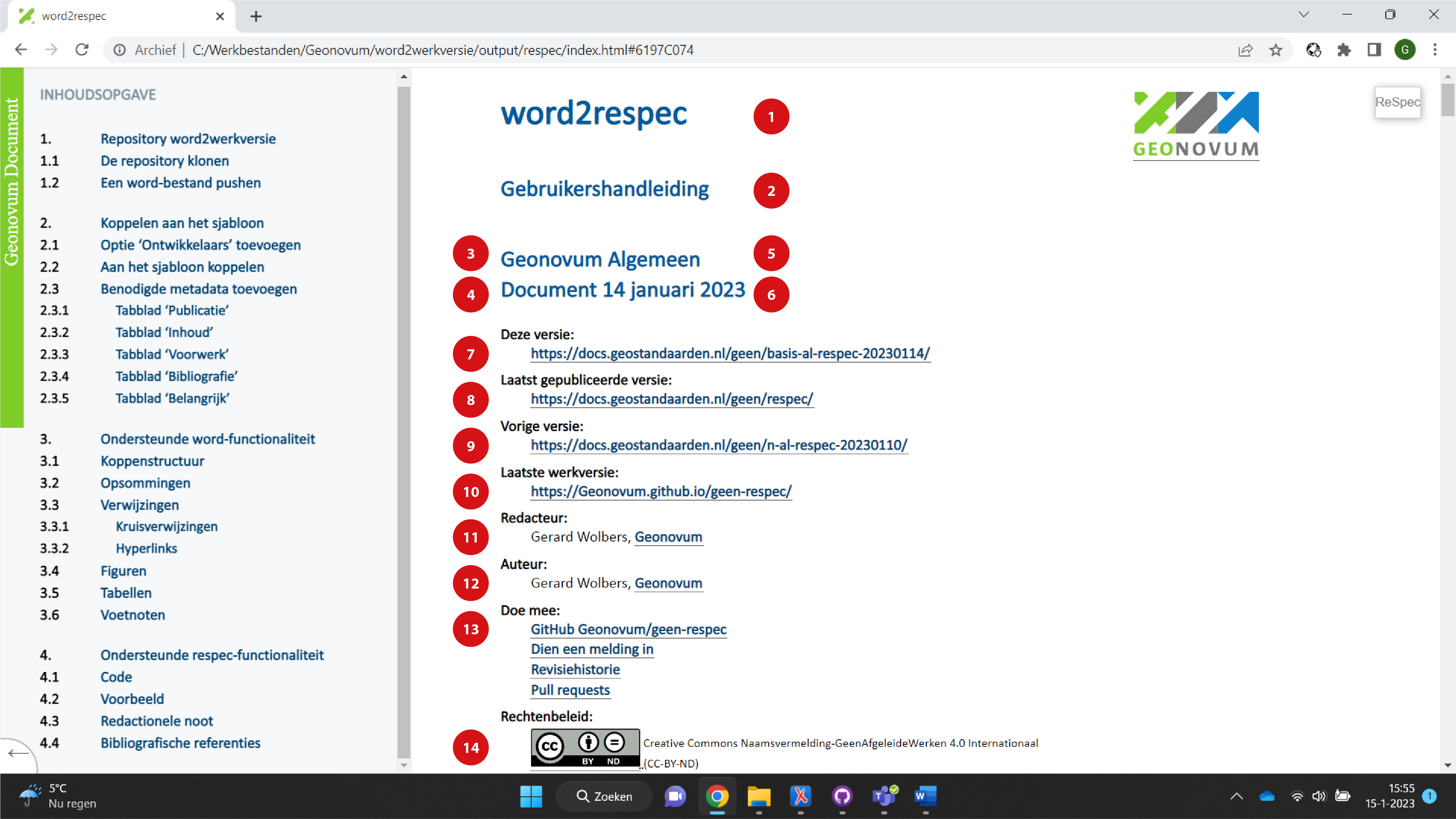Click the Geonovum logo

[1196, 126]
